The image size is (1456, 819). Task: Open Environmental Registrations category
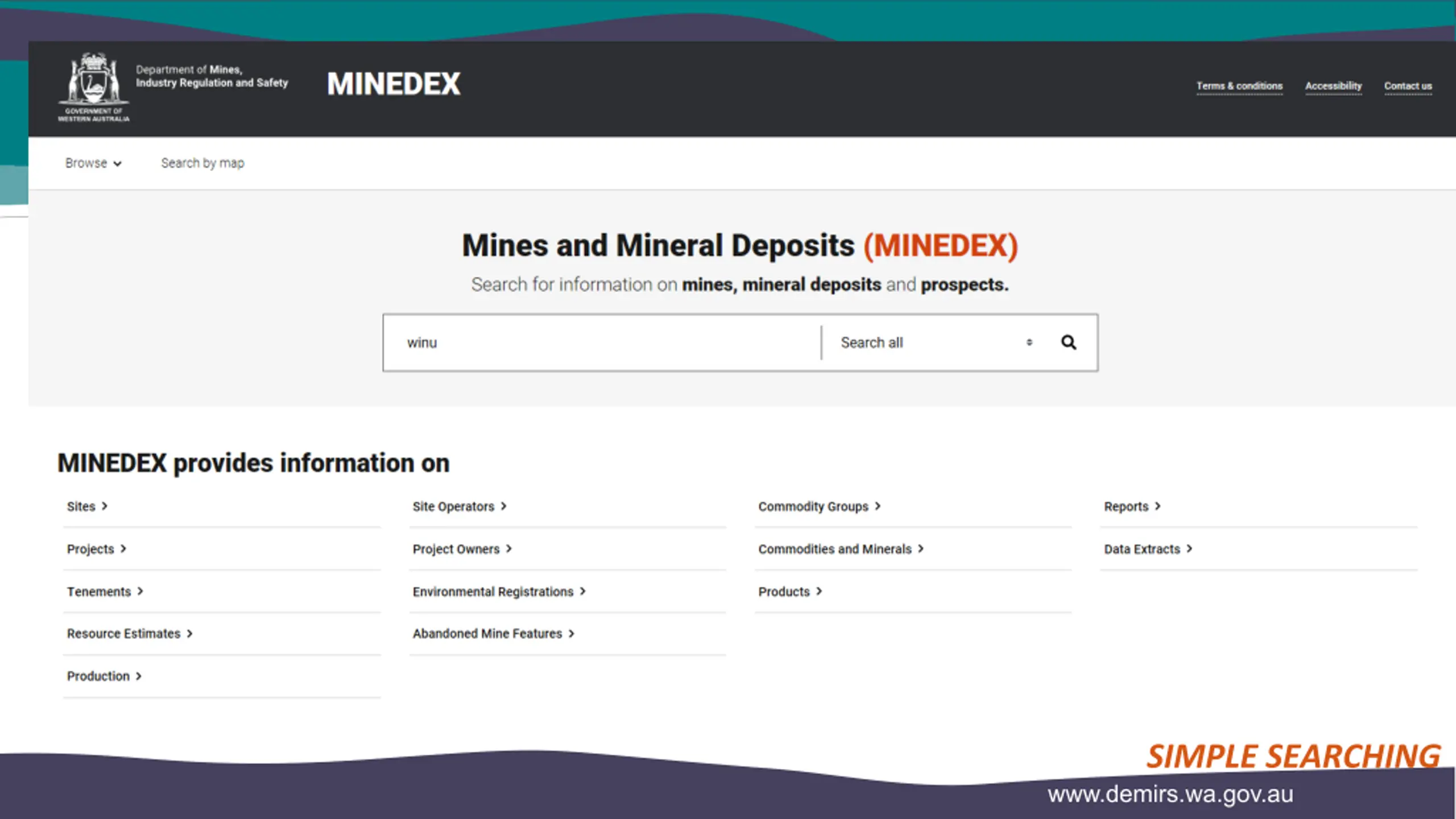click(499, 591)
